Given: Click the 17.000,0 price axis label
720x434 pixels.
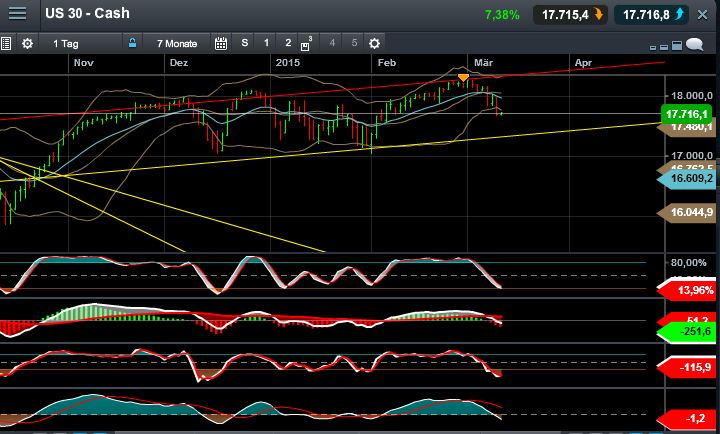Looking at the screenshot, I should (692, 156).
